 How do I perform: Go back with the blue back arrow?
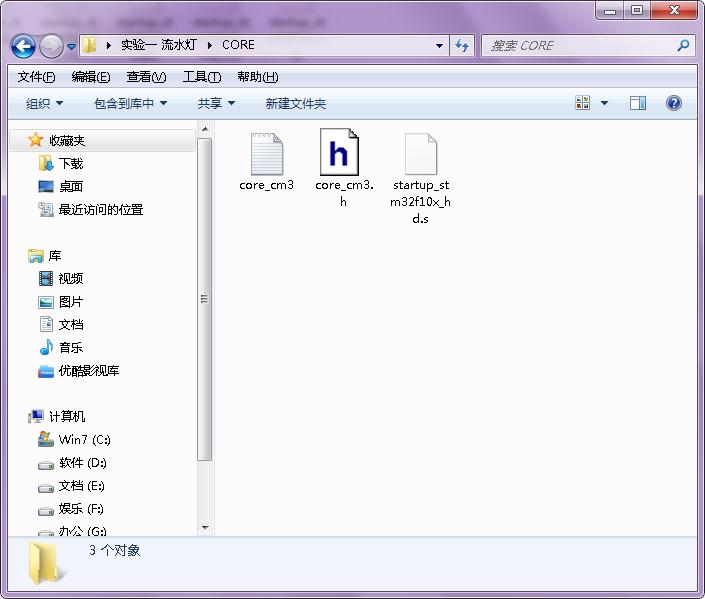pos(23,46)
